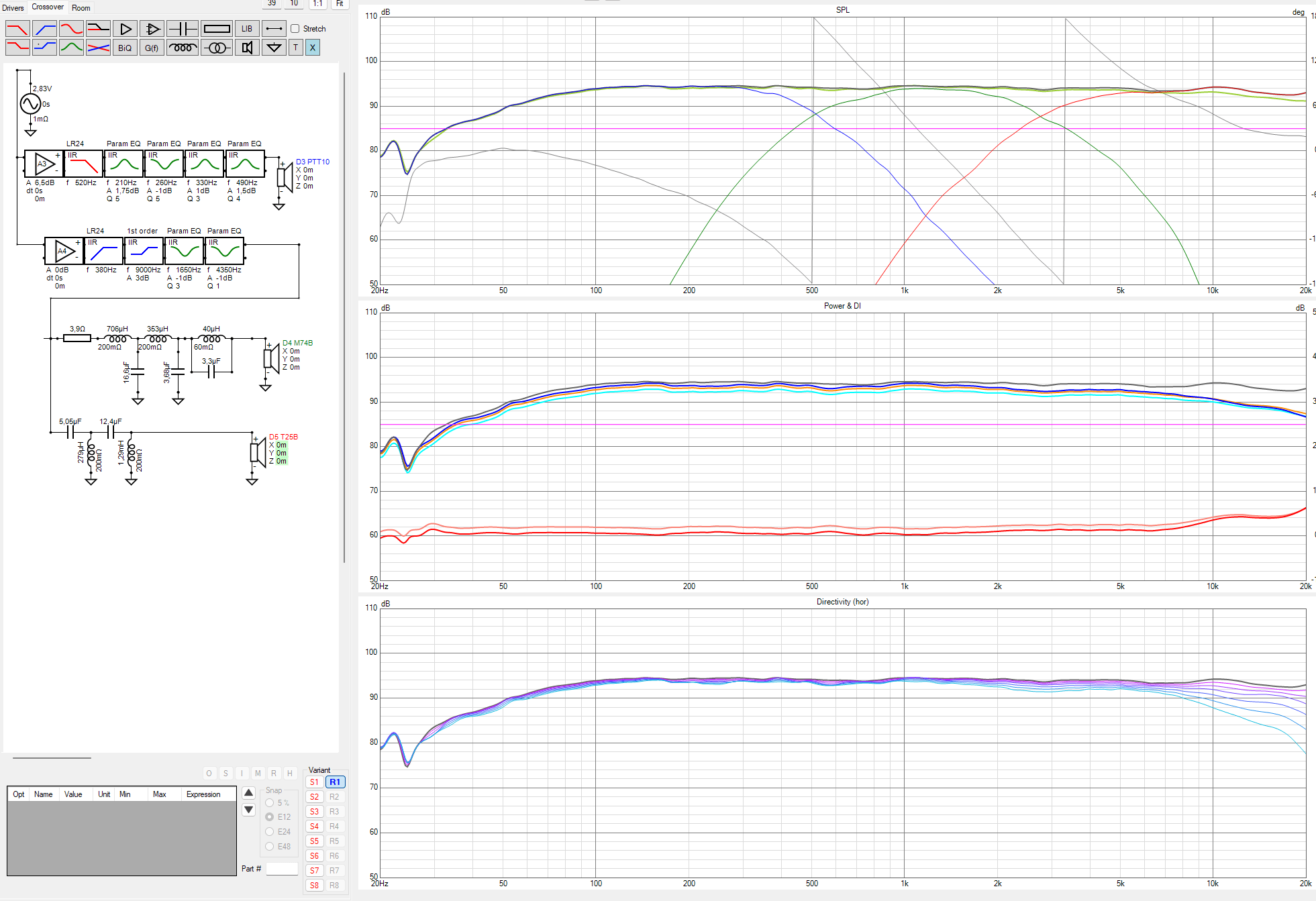Select the wire connection tool
The image size is (1316, 901).
pyautogui.click(x=274, y=29)
